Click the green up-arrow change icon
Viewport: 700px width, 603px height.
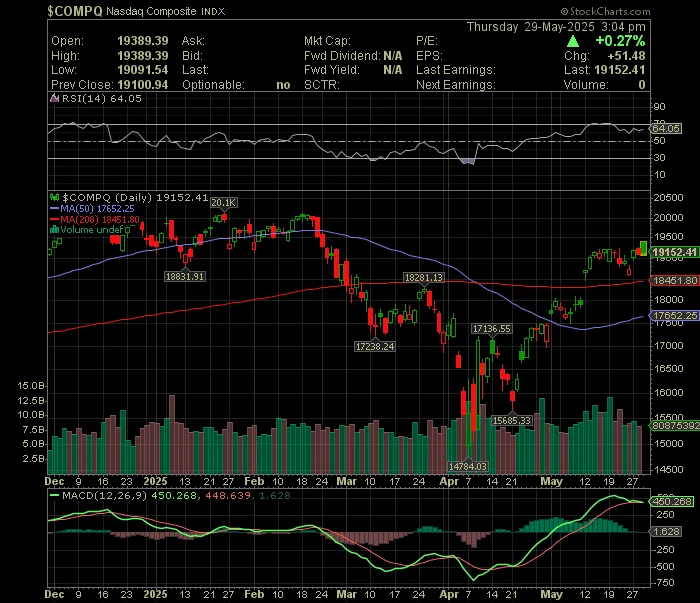[573, 42]
